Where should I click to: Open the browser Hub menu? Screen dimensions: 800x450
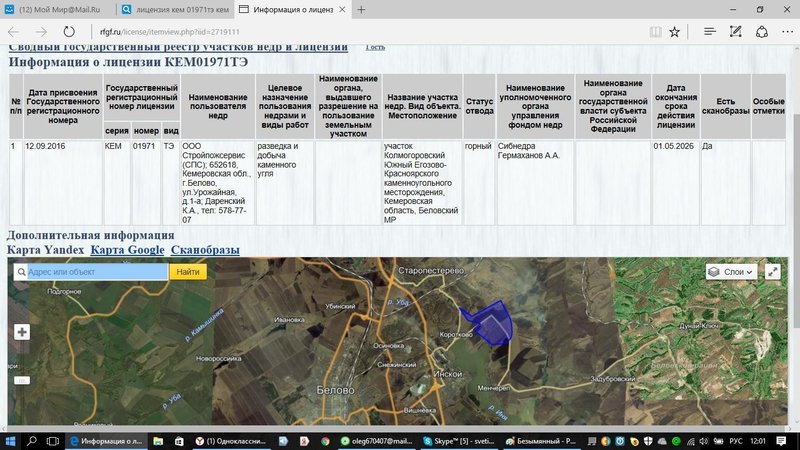pos(709,32)
